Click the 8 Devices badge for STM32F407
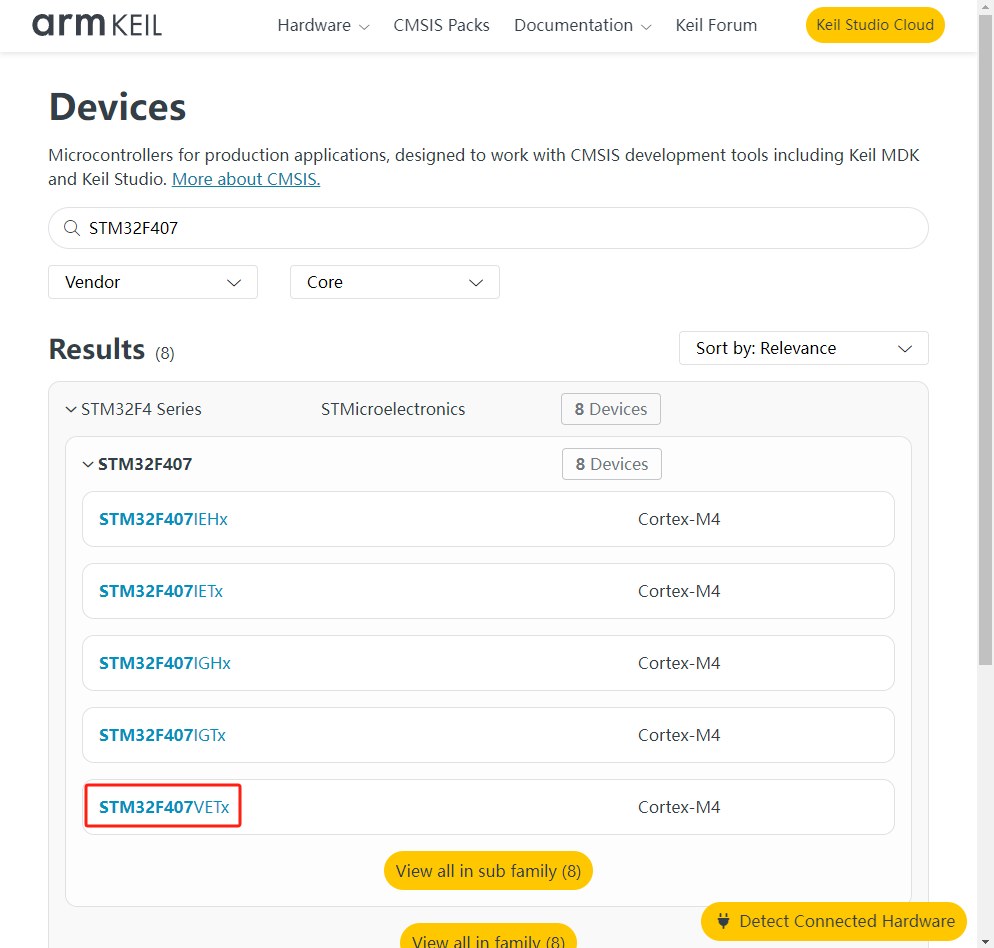994x948 pixels. (612, 464)
